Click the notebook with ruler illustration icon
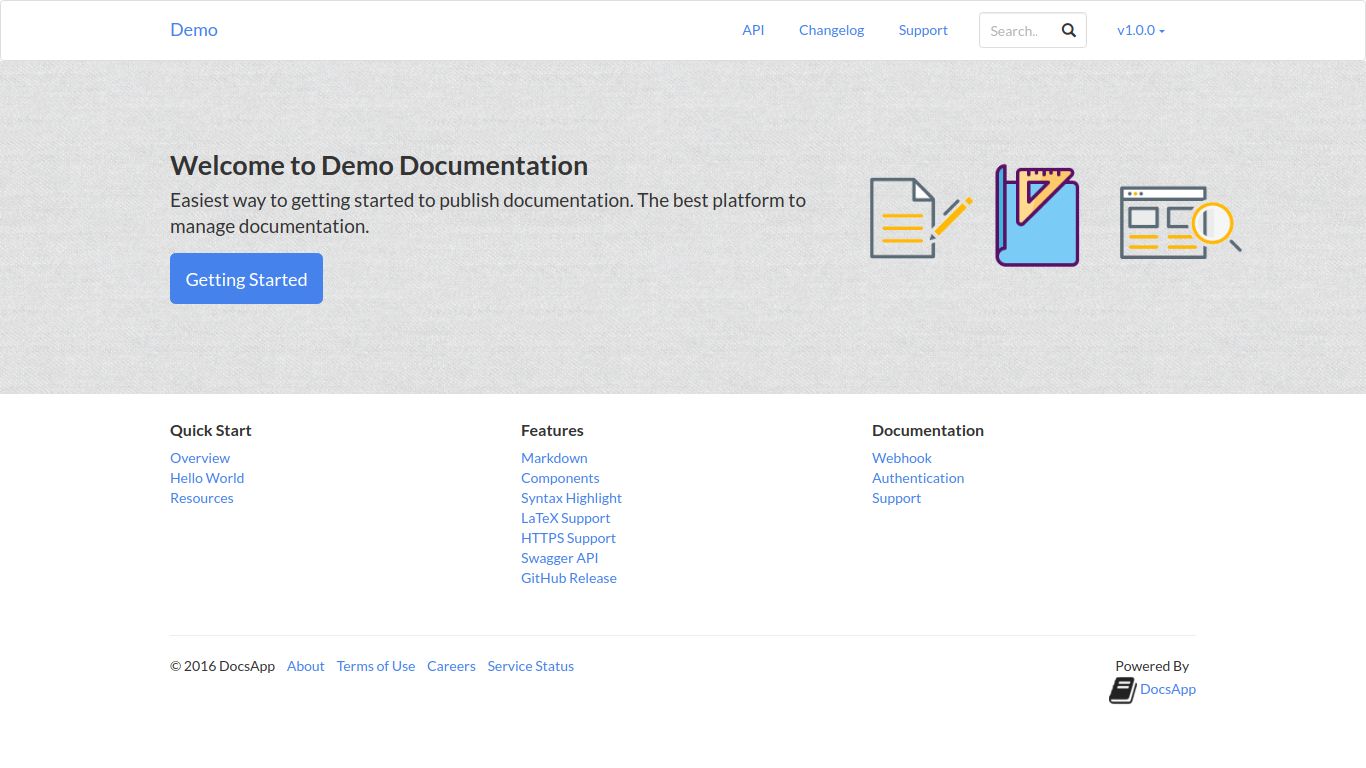Image resolution: width=1366 pixels, height=768 pixels. [1035, 217]
